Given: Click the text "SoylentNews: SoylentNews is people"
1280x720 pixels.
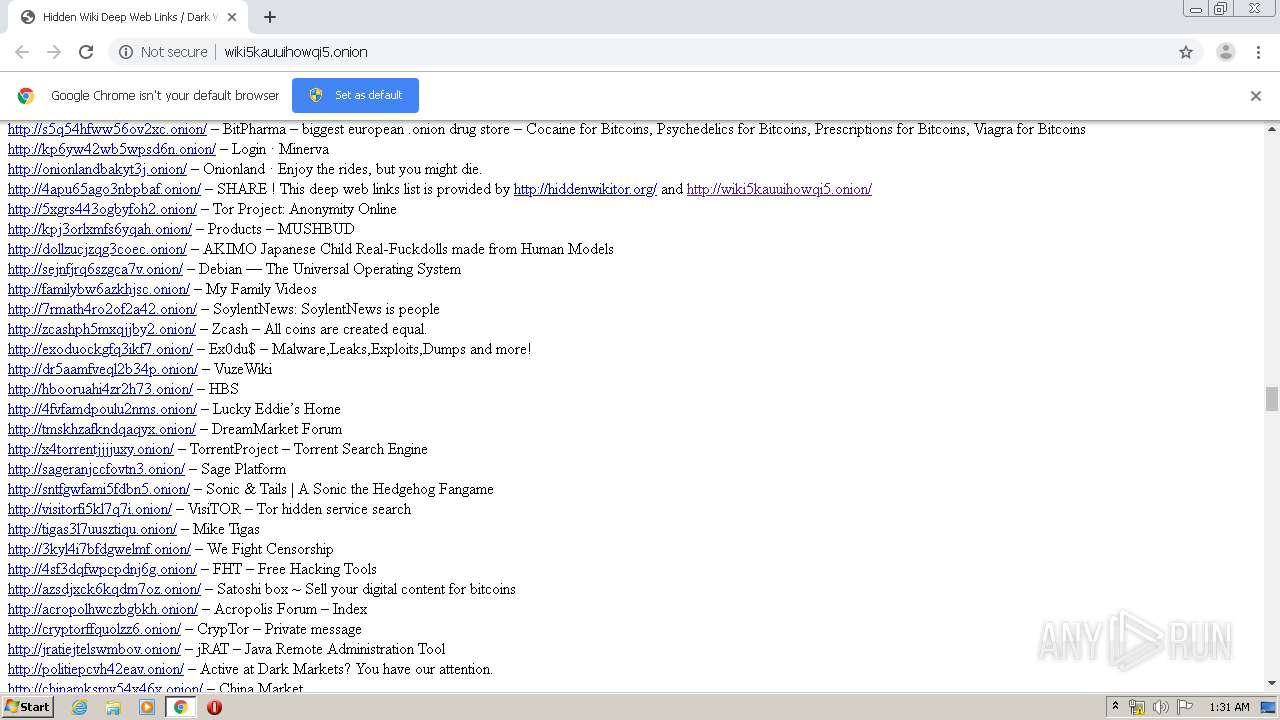Looking at the screenshot, I should coord(326,309).
